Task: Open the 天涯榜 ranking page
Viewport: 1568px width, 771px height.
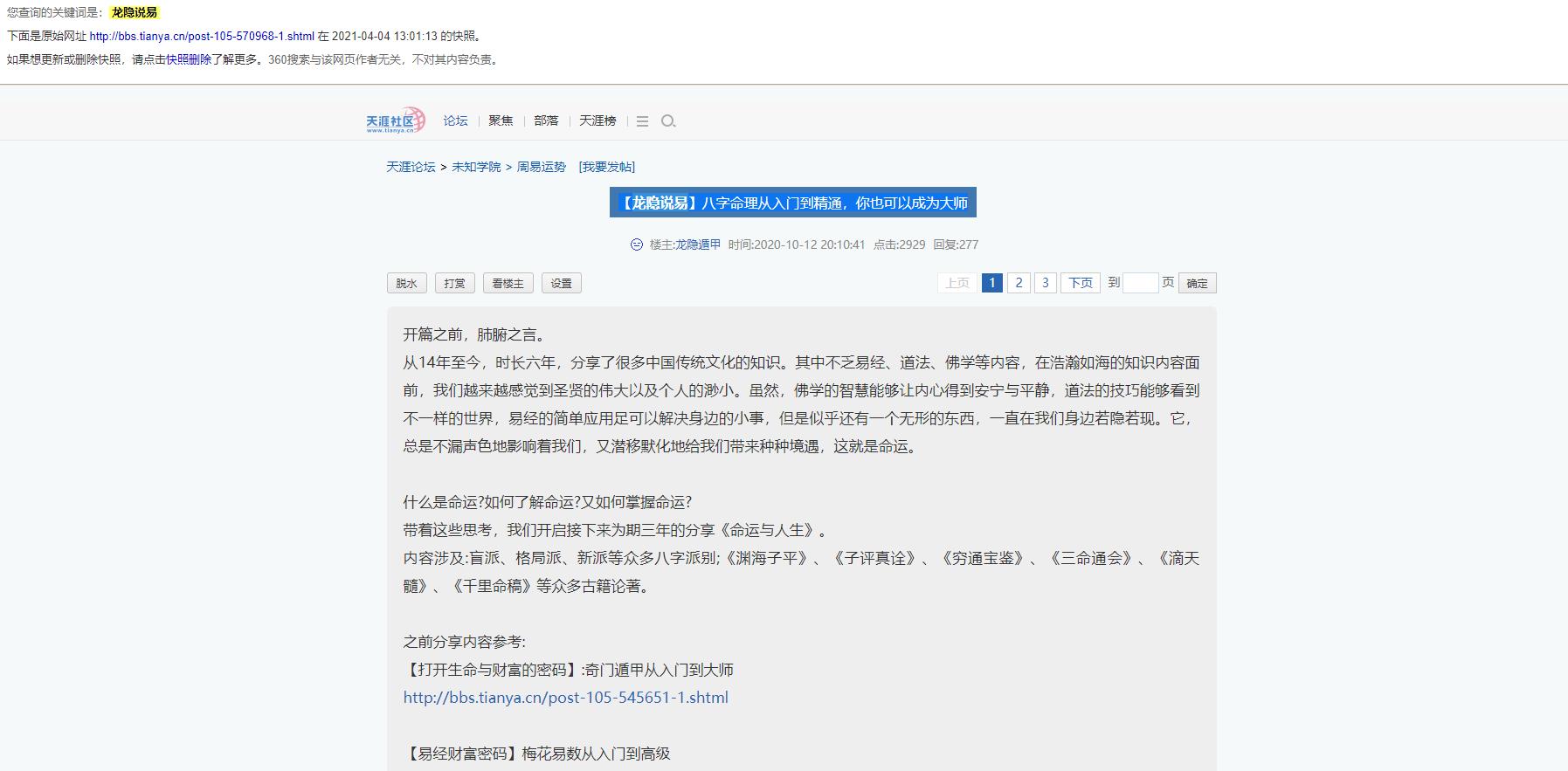Action: (597, 120)
